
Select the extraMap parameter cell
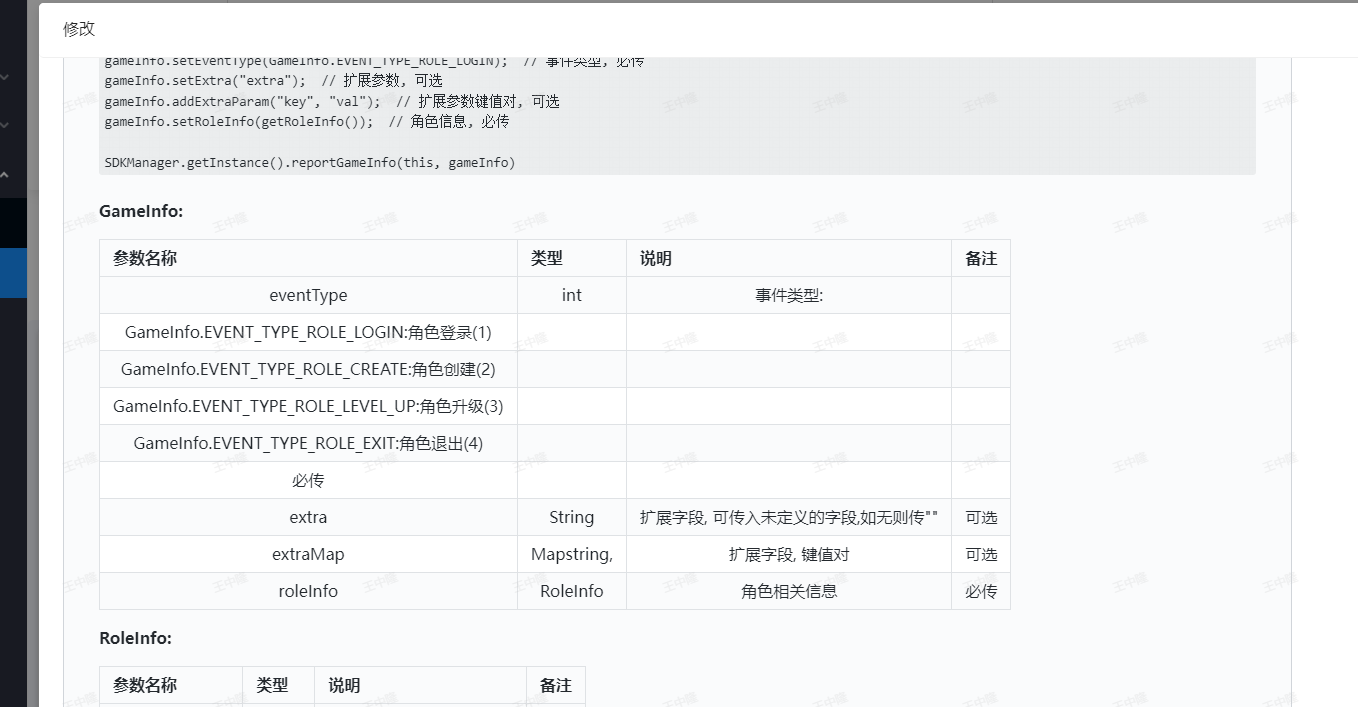pyautogui.click(x=308, y=554)
